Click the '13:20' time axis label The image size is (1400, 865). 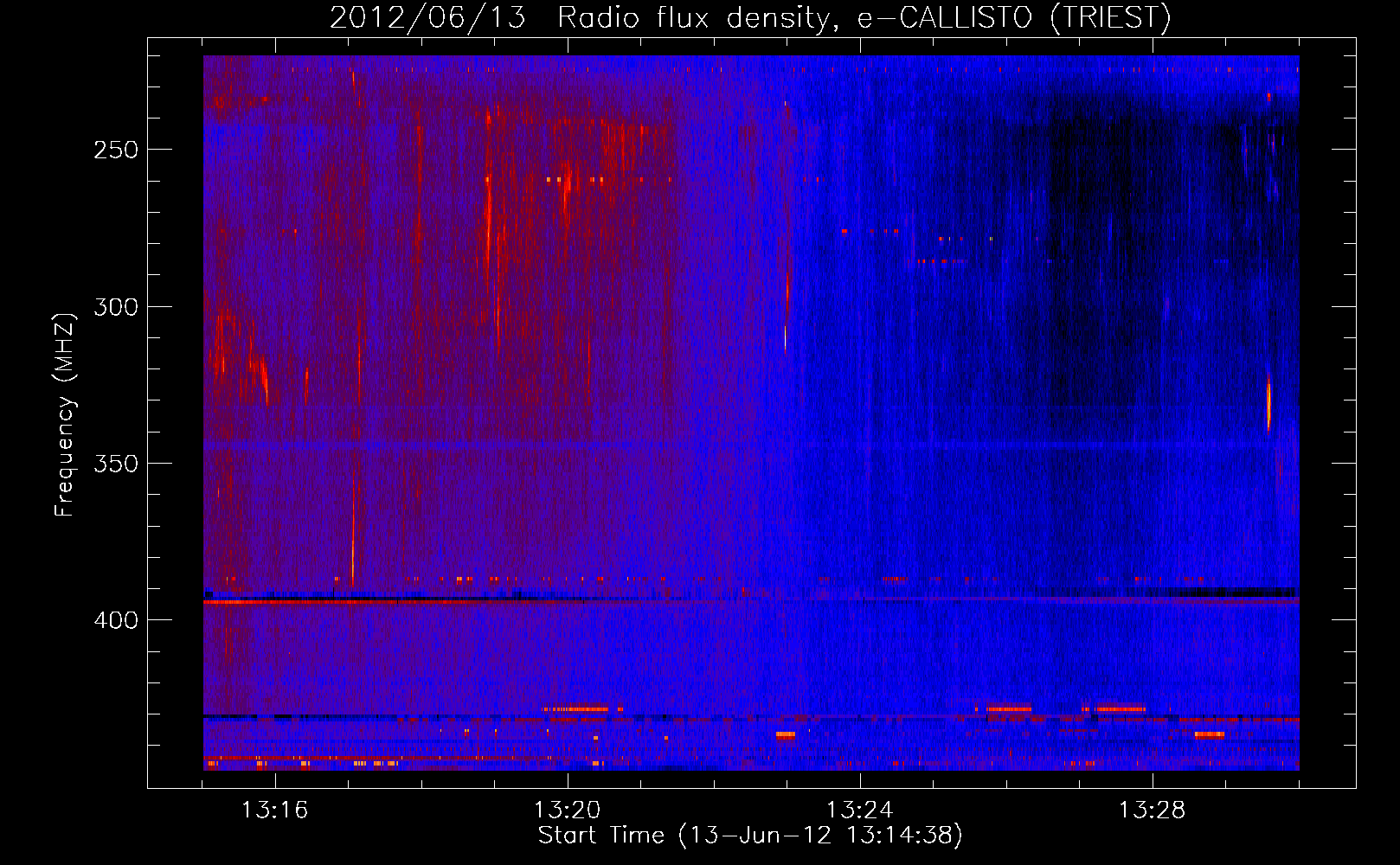coord(567,811)
